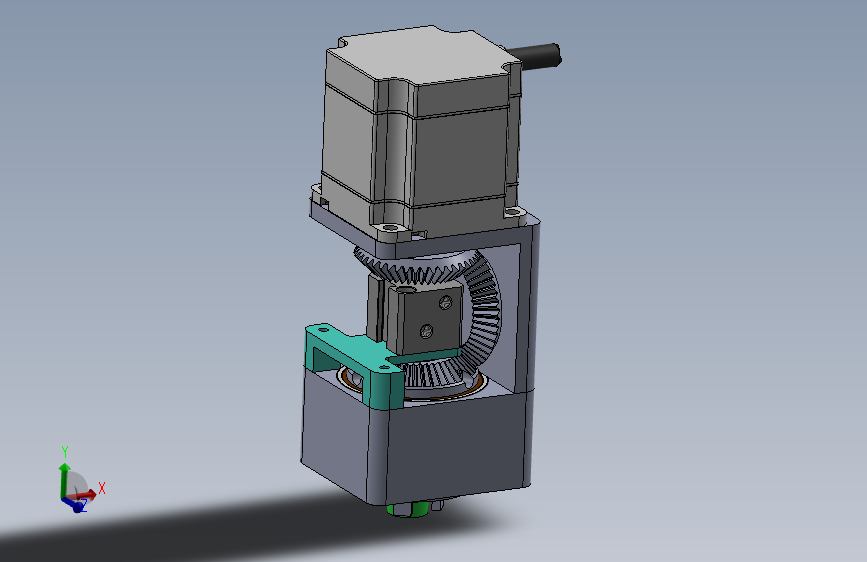Select the lower screw on the square block
867x562 pixels.
pos(426,331)
